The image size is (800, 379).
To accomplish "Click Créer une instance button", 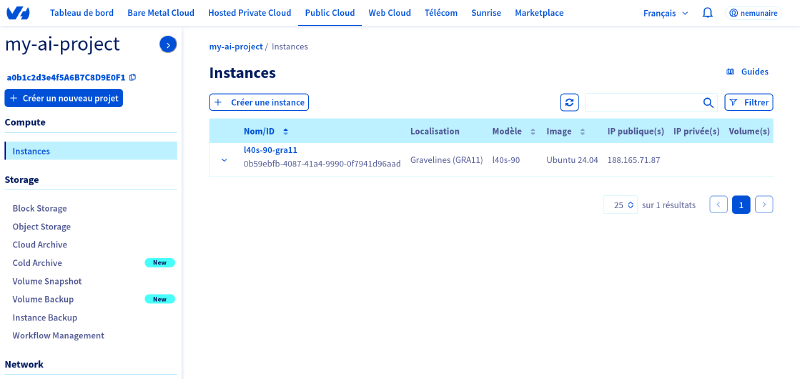I will tap(259, 103).
